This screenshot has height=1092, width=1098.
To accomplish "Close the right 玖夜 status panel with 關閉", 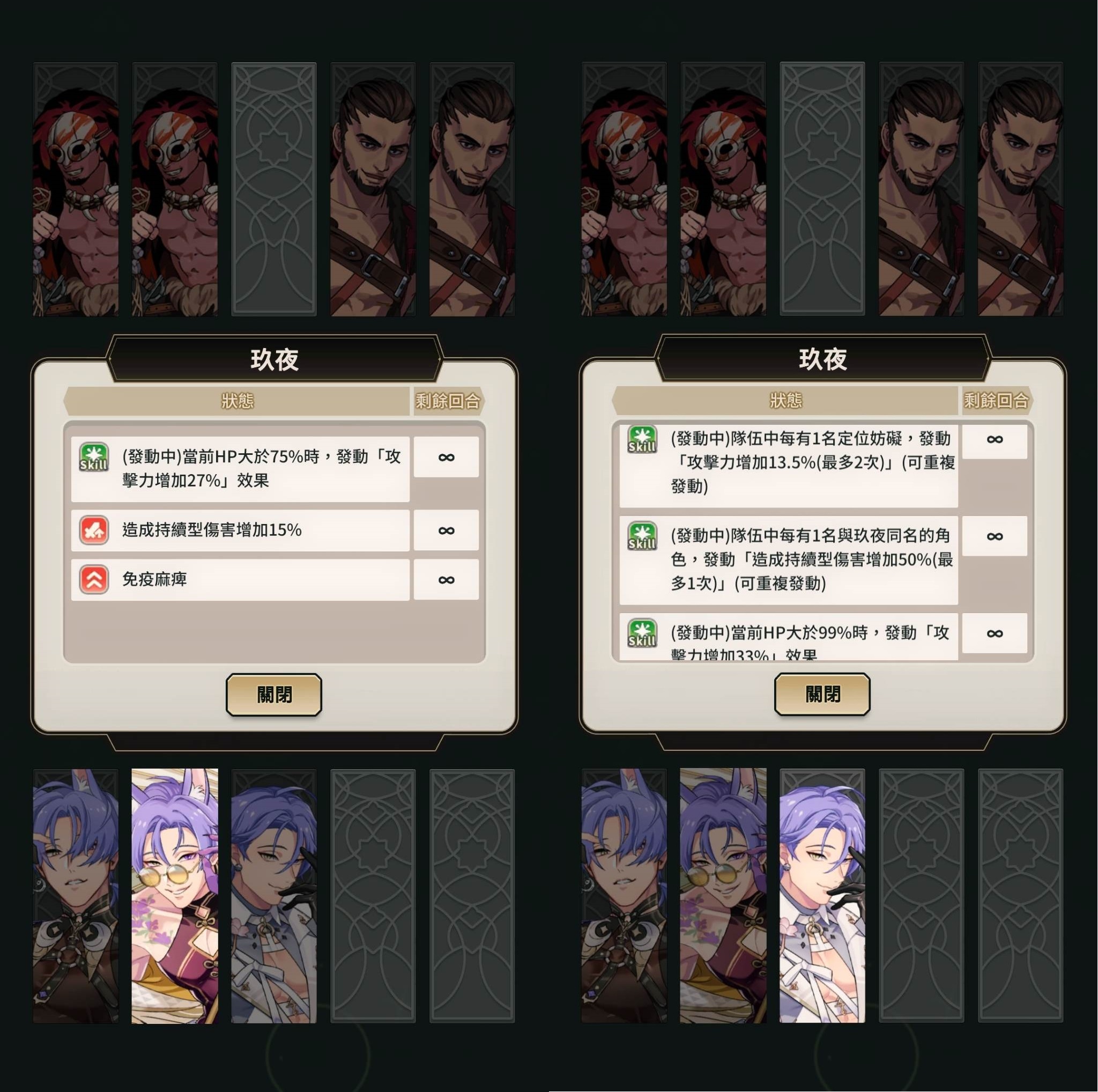I will [x=822, y=694].
